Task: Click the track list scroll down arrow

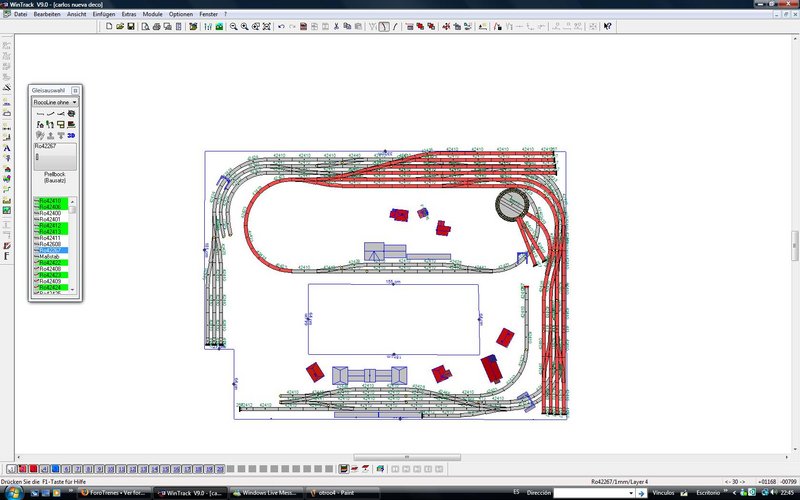Action: (72, 290)
